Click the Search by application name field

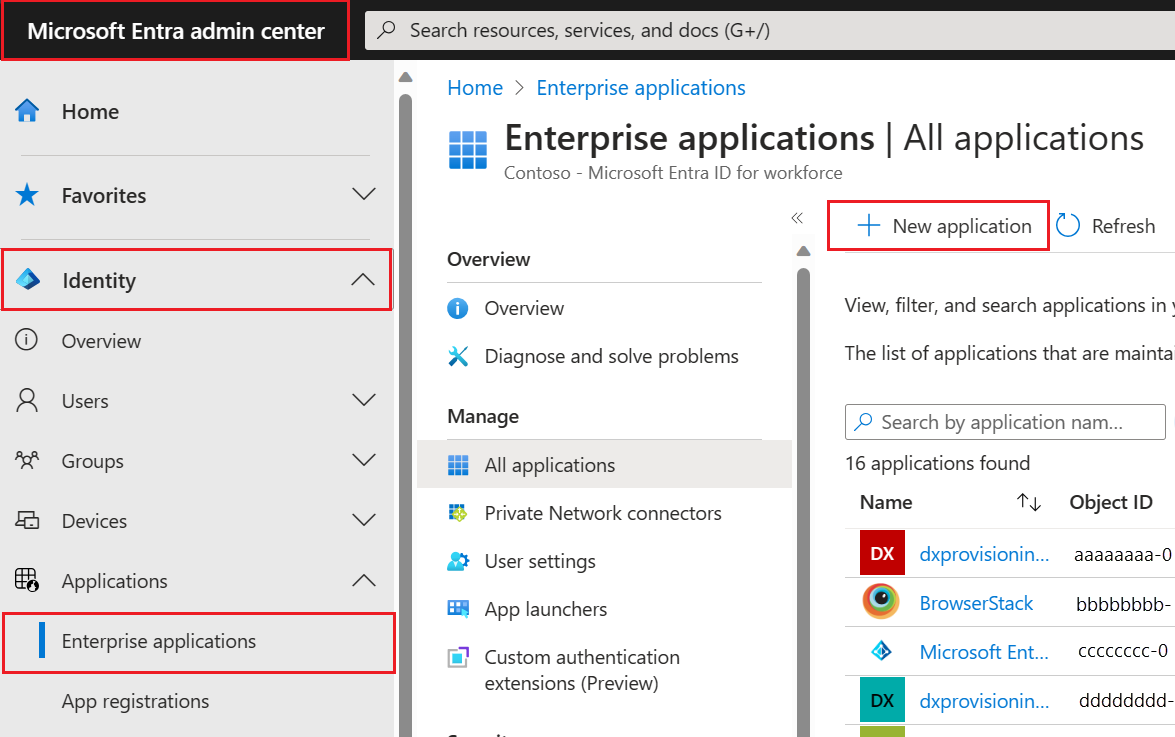(1005, 422)
